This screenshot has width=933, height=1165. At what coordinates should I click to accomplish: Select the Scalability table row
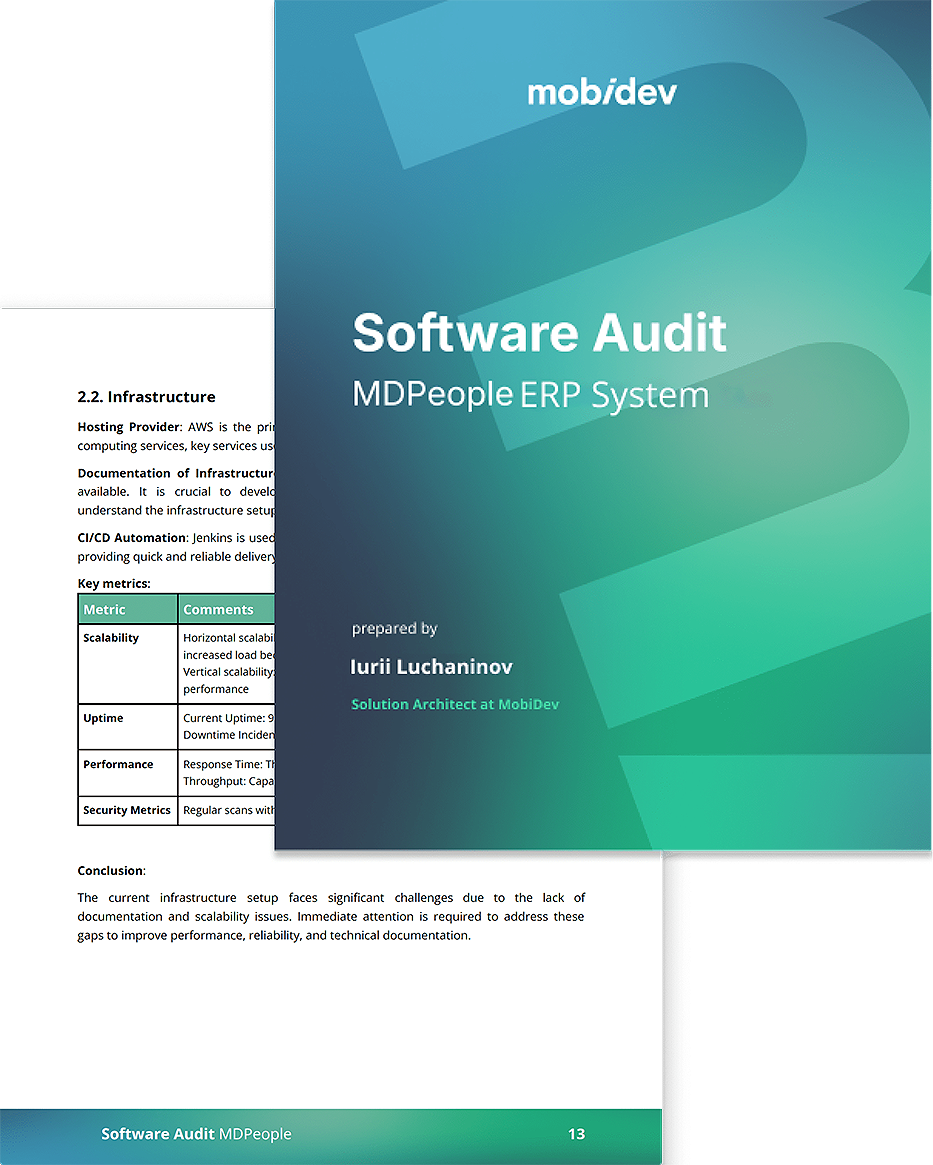[x=111, y=638]
